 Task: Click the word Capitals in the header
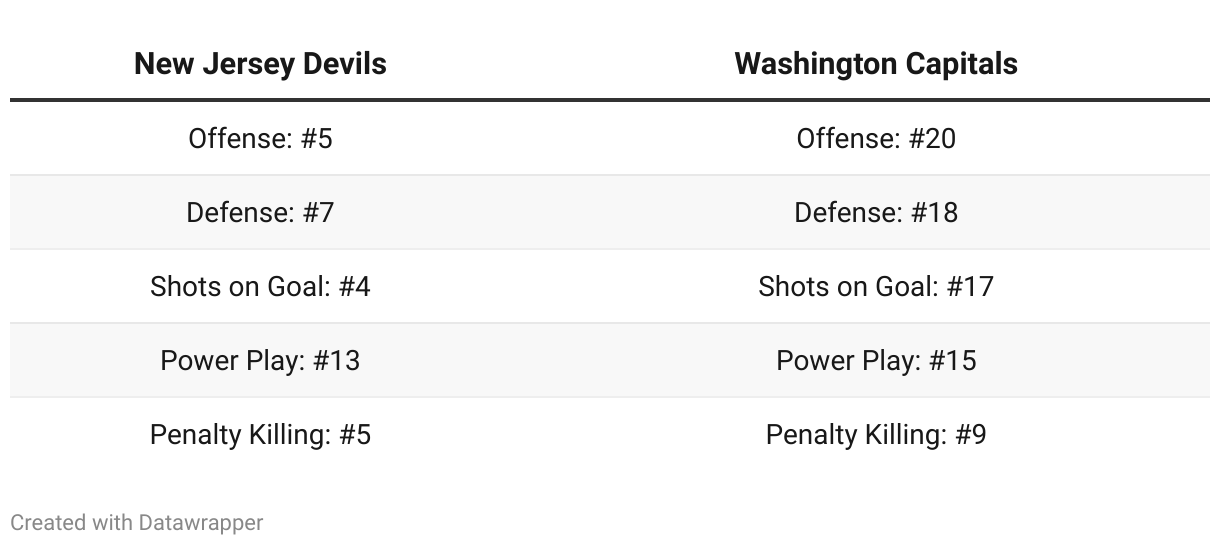pos(961,64)
